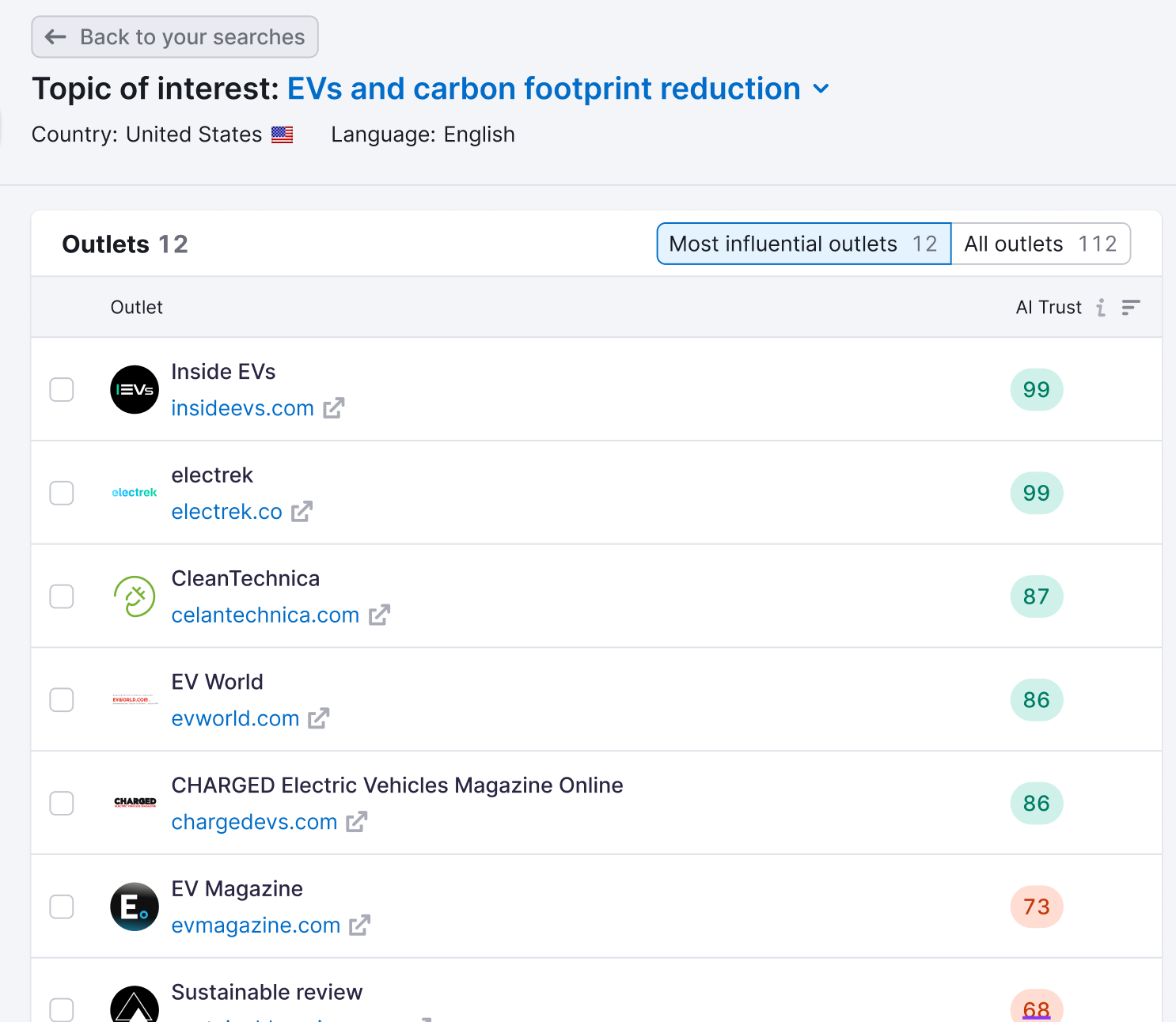Switch to Most influential outlets tab

(803, 244)
